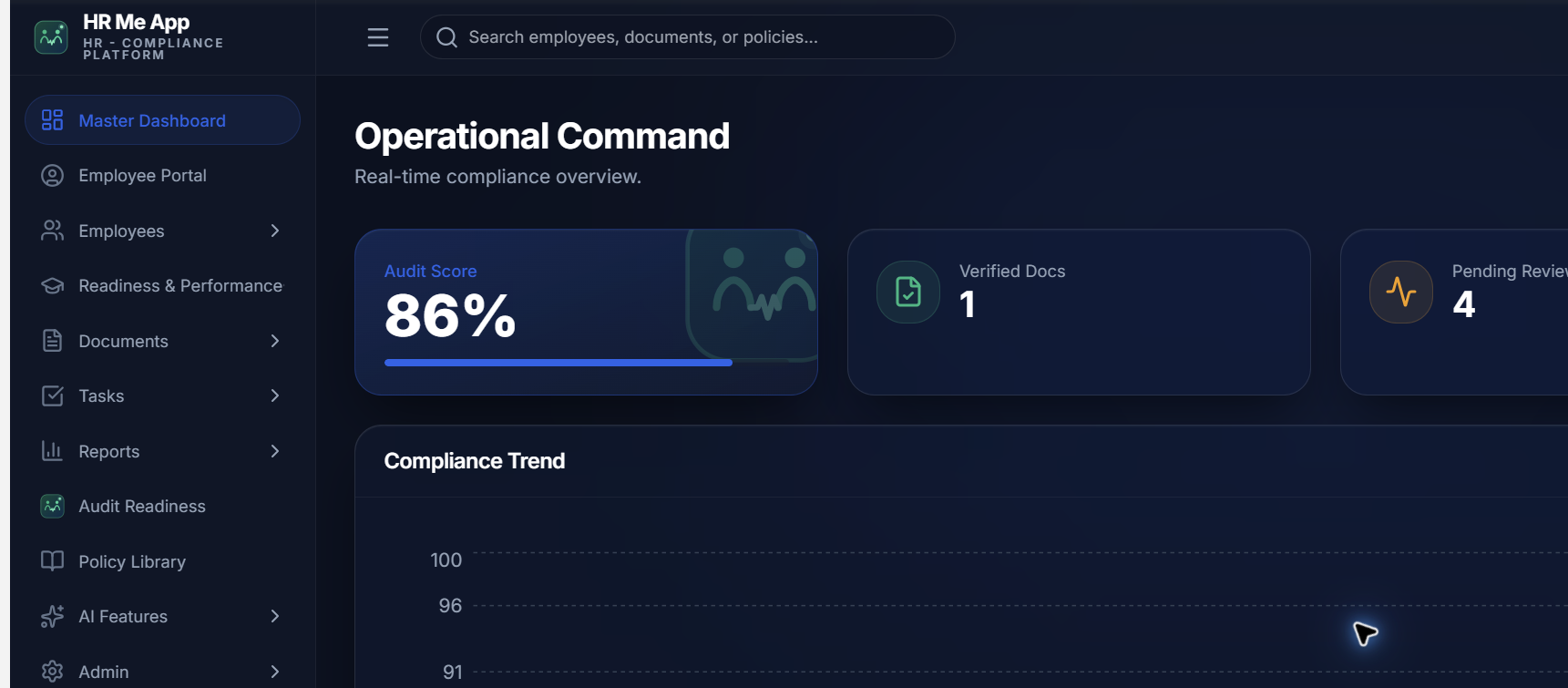Screen dimensions: 1568x688
Task: Click the Audit Score card mascot graphic
Action: point(753,294)
